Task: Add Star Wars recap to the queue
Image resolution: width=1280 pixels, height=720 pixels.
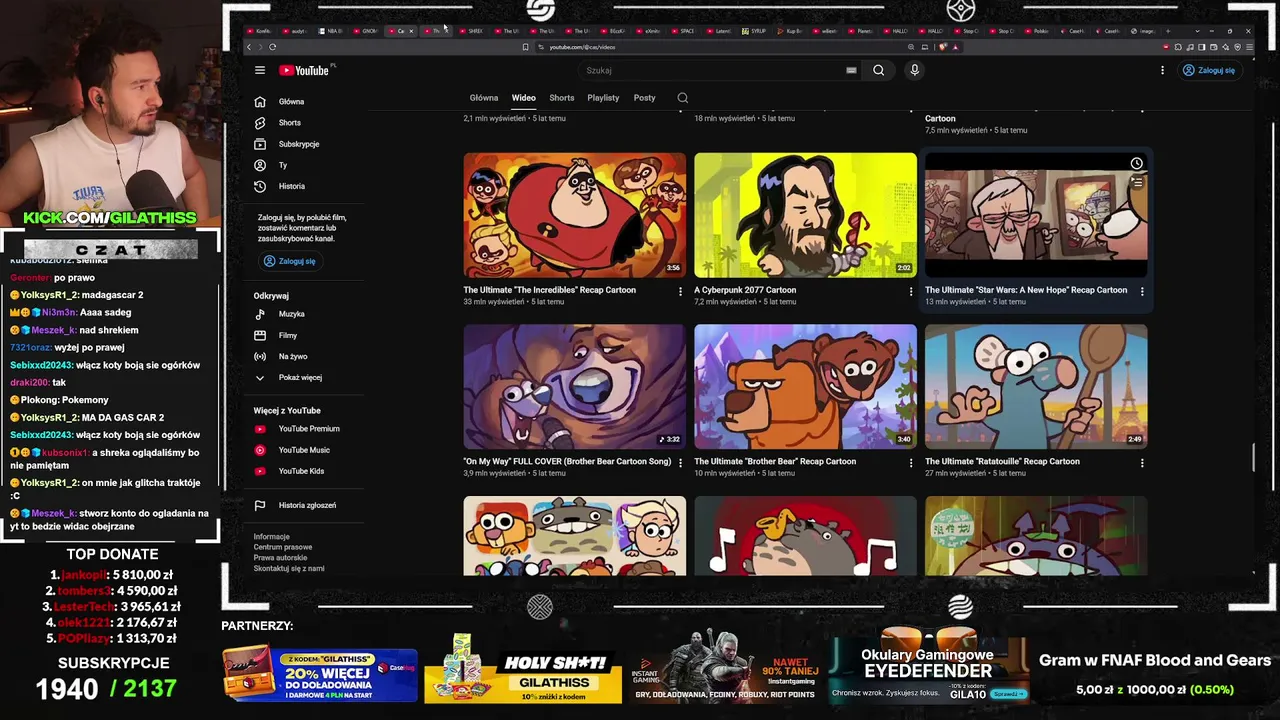Action: [1136, 183]
